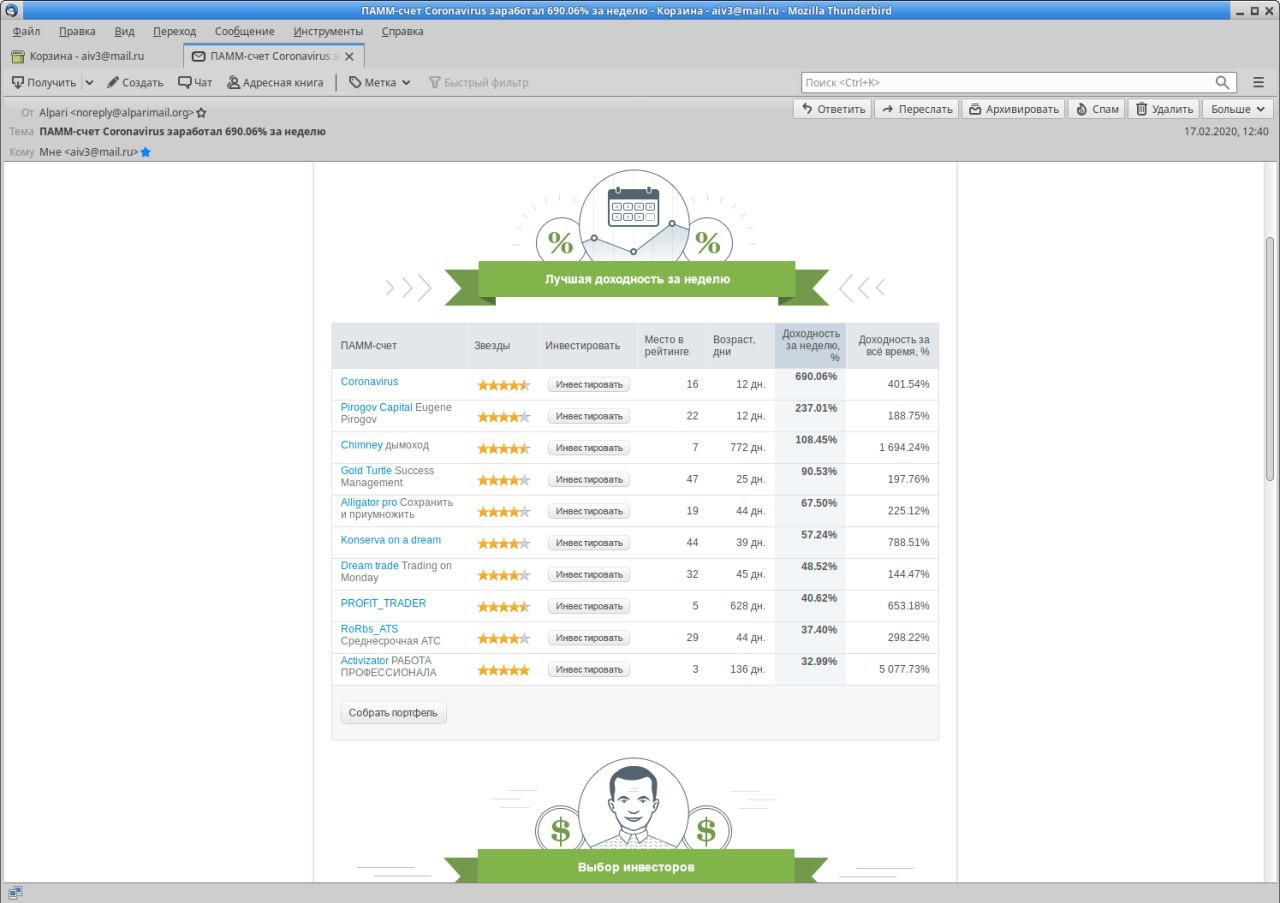
Task: Click the star rating of Activizator row
Action: [504, 670]
